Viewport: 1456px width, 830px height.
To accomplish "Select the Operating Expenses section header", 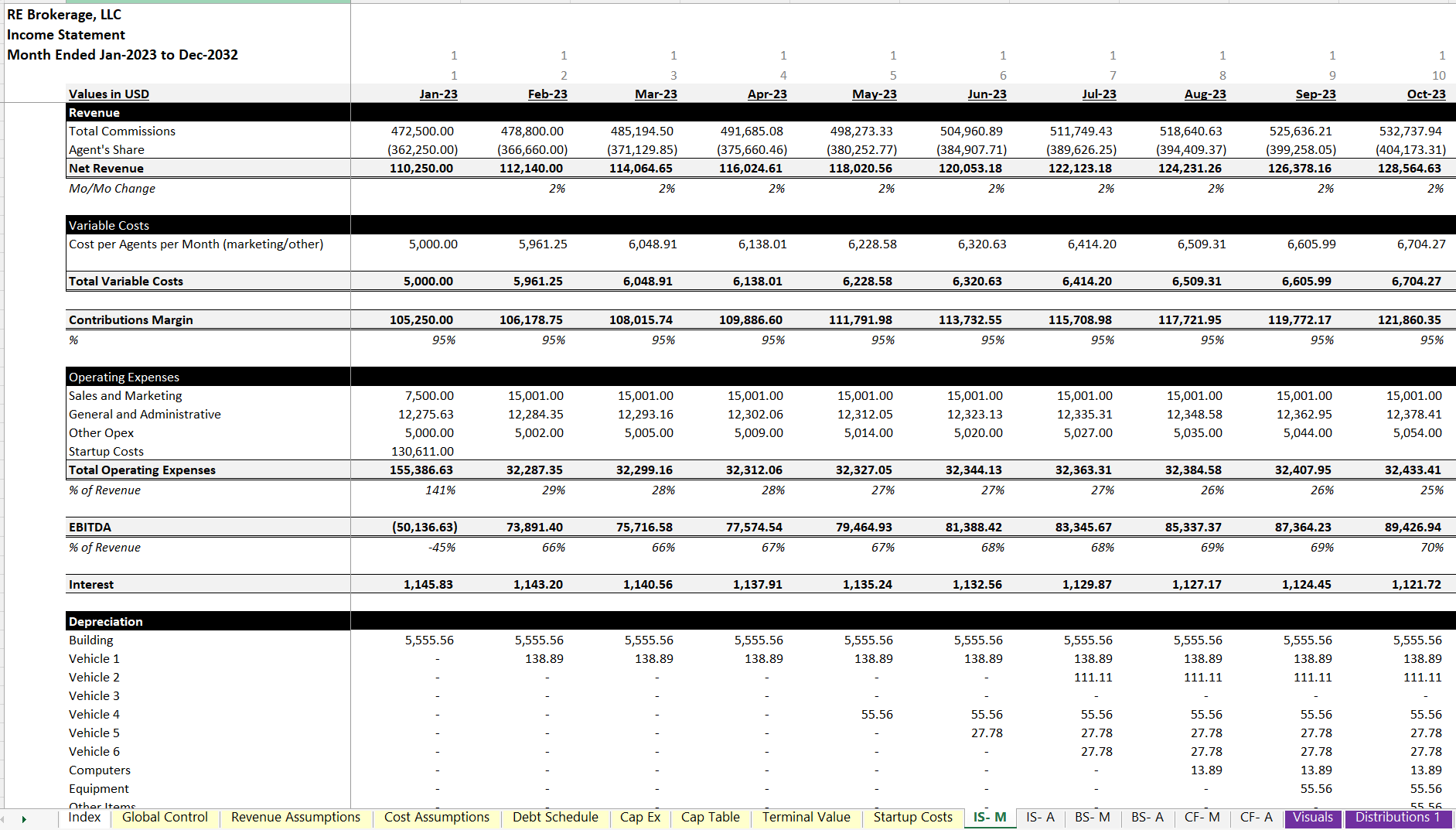I will 208,377.
